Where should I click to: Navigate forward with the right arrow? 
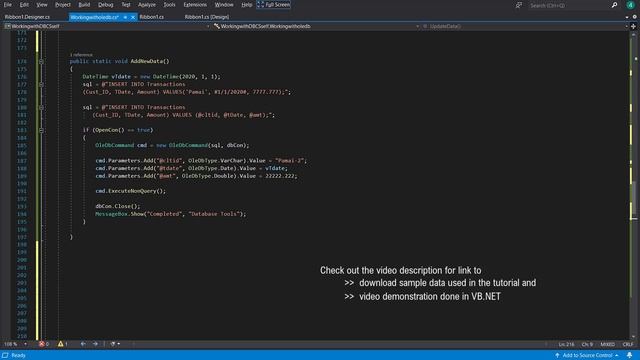(x=95, y=344)
